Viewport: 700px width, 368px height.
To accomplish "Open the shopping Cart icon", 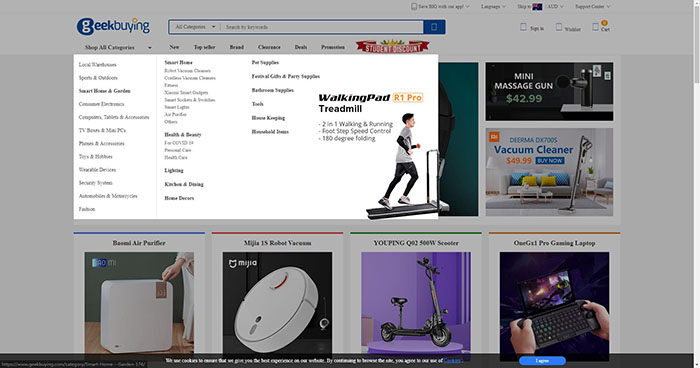I will click(595, 27).
